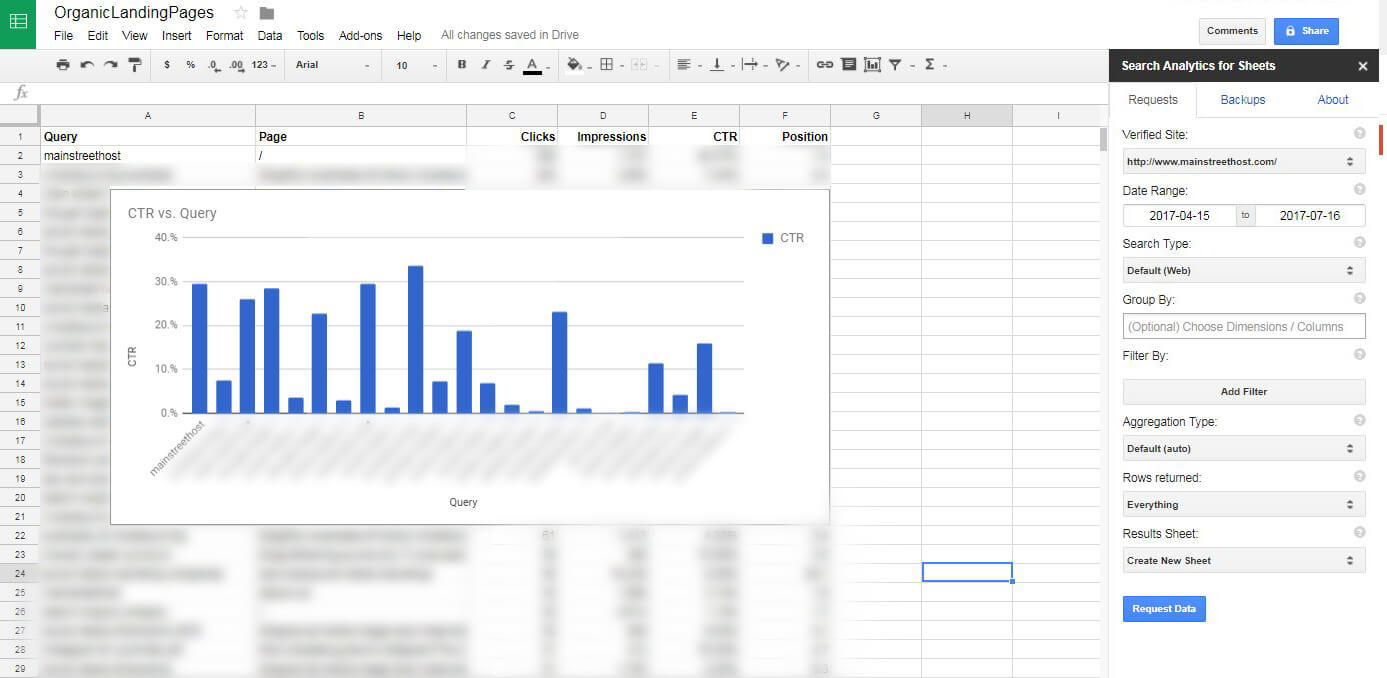This screenshot has width=1387, height=678.
Task: Open the Data menu
Action: tap(270, 35)
